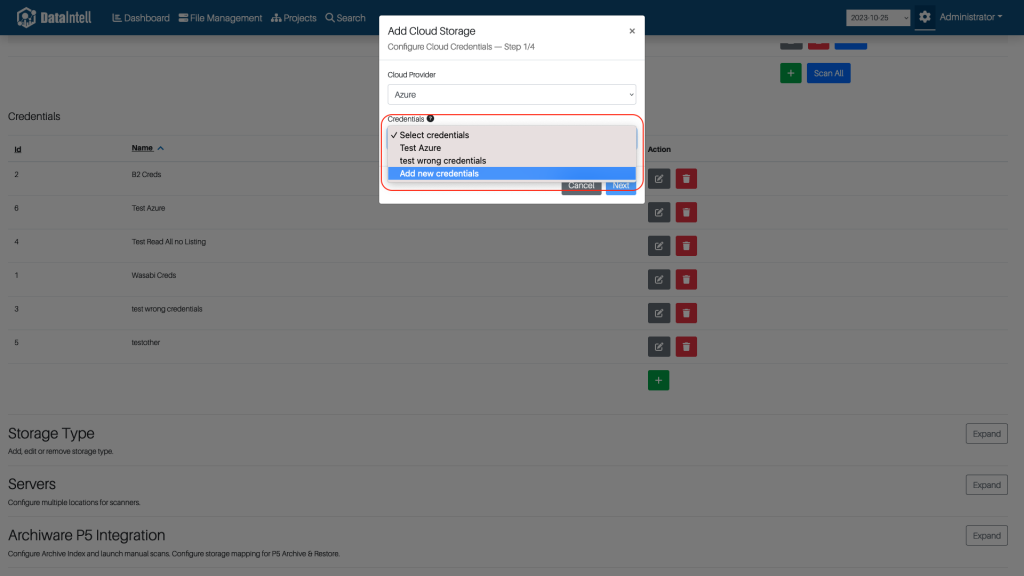Open the date selector 2023-10-25
This screenshot has width=1024, height=576.
(x=878, y=18)
